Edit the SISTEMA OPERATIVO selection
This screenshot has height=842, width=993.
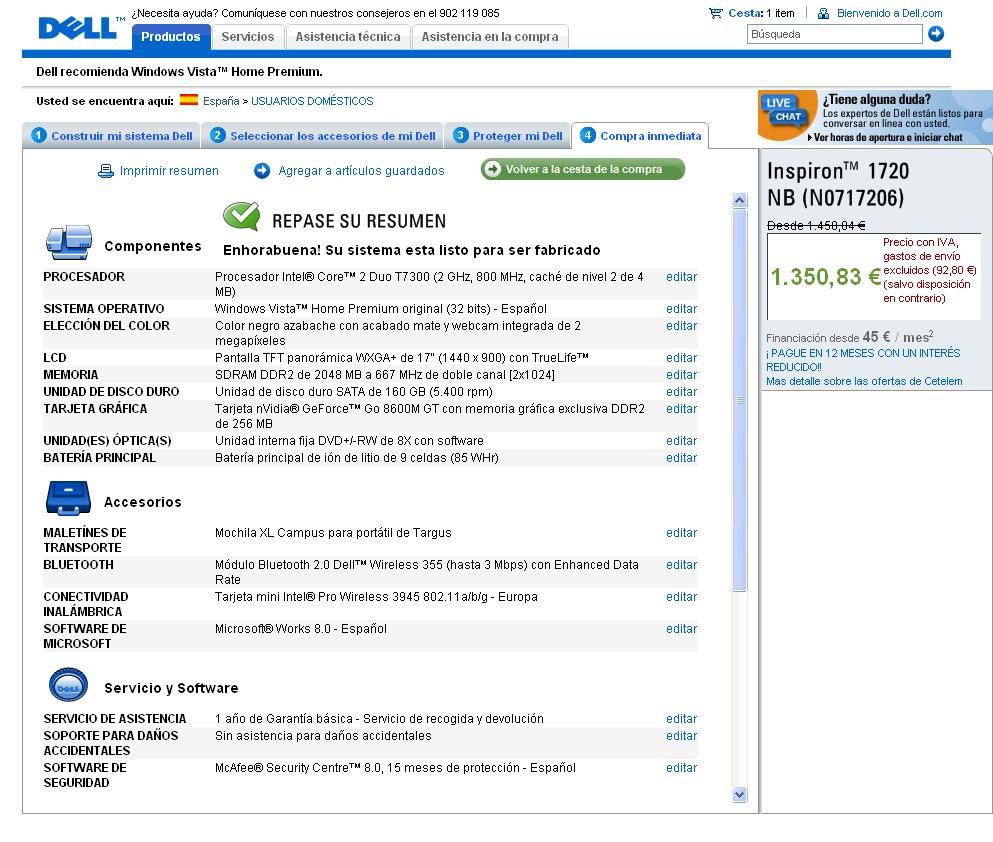[681, 309]
